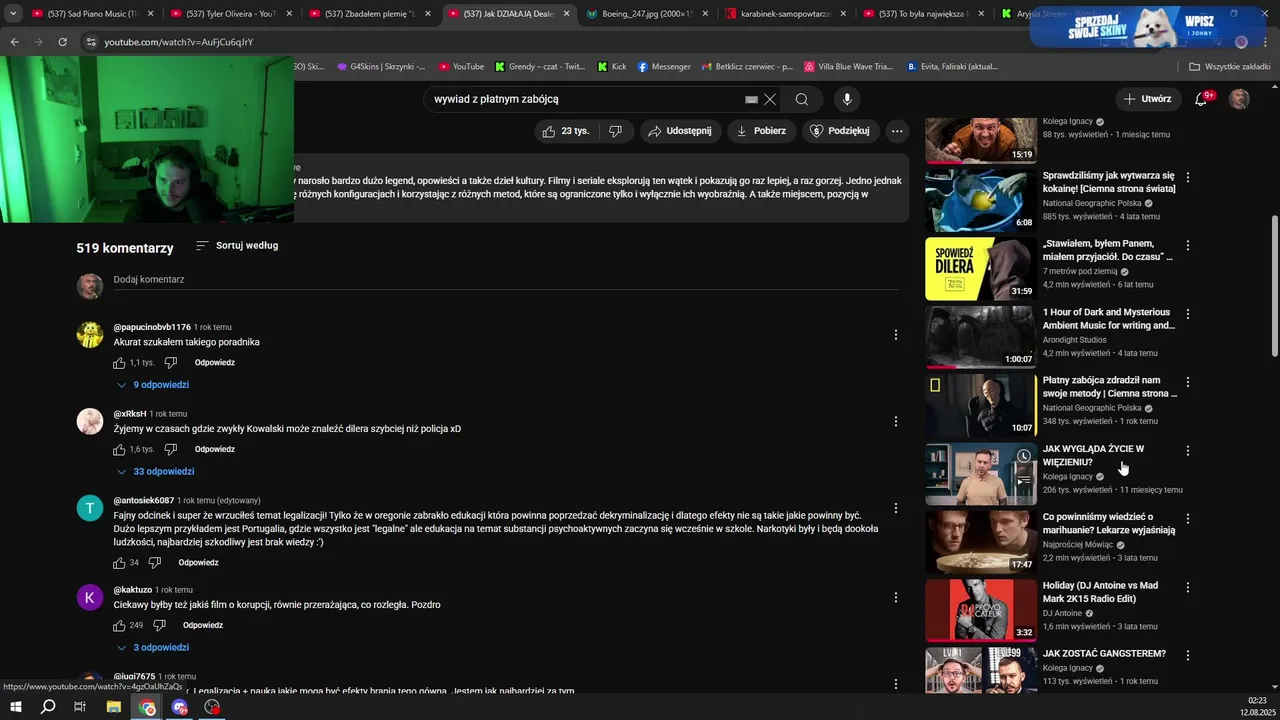
Task: Open menu for Płatny zabójca video
Action: (x=1188, y=382)
